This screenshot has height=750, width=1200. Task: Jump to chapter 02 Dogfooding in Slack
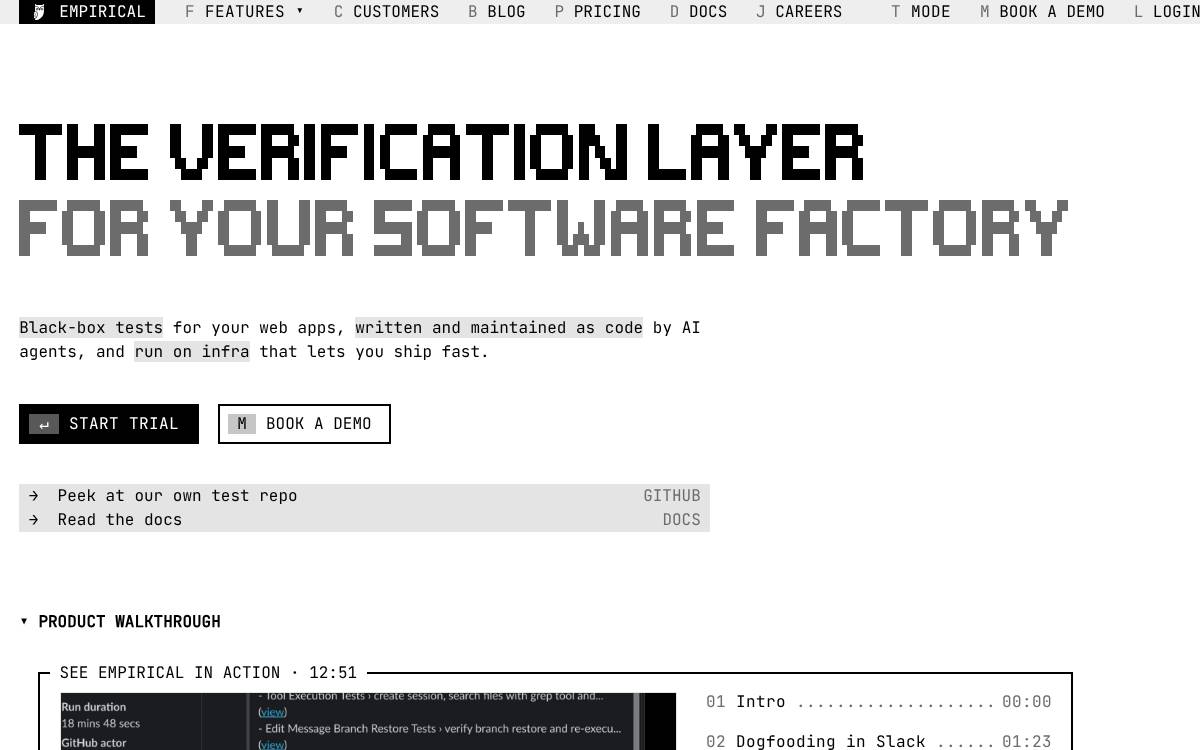pos(879,741)
